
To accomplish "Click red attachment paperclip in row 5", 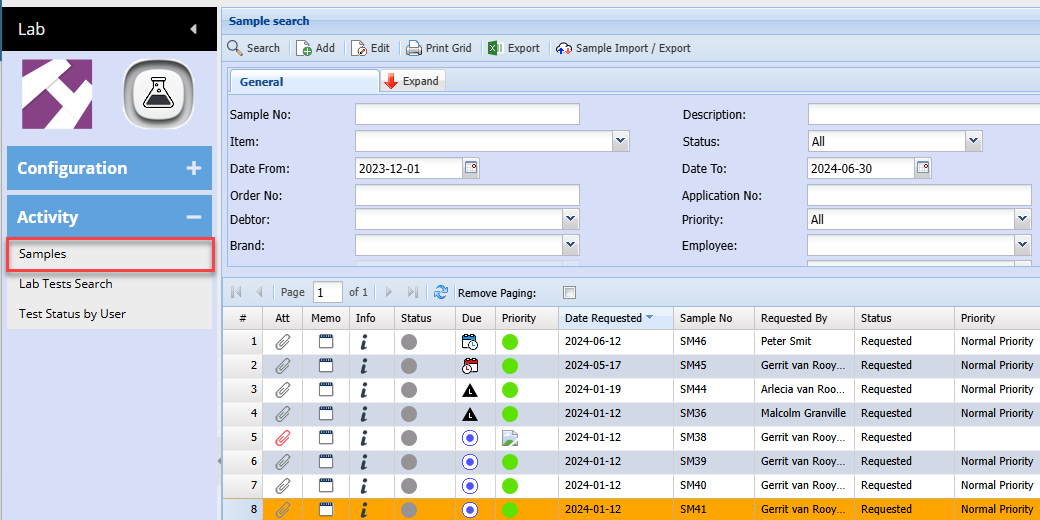I will pos(282,437).
